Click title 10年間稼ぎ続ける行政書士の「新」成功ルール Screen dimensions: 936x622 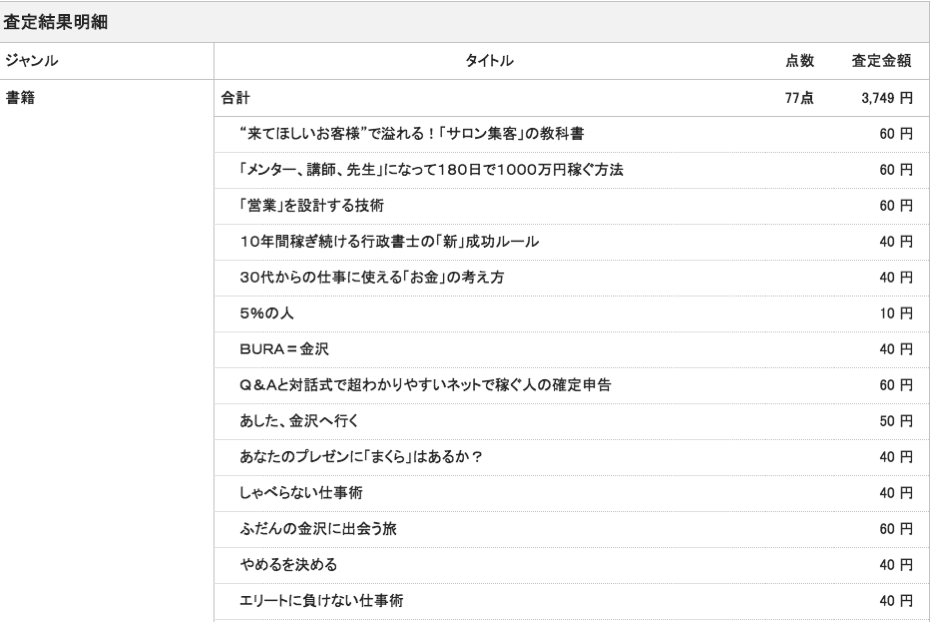(x=389, y=241)
